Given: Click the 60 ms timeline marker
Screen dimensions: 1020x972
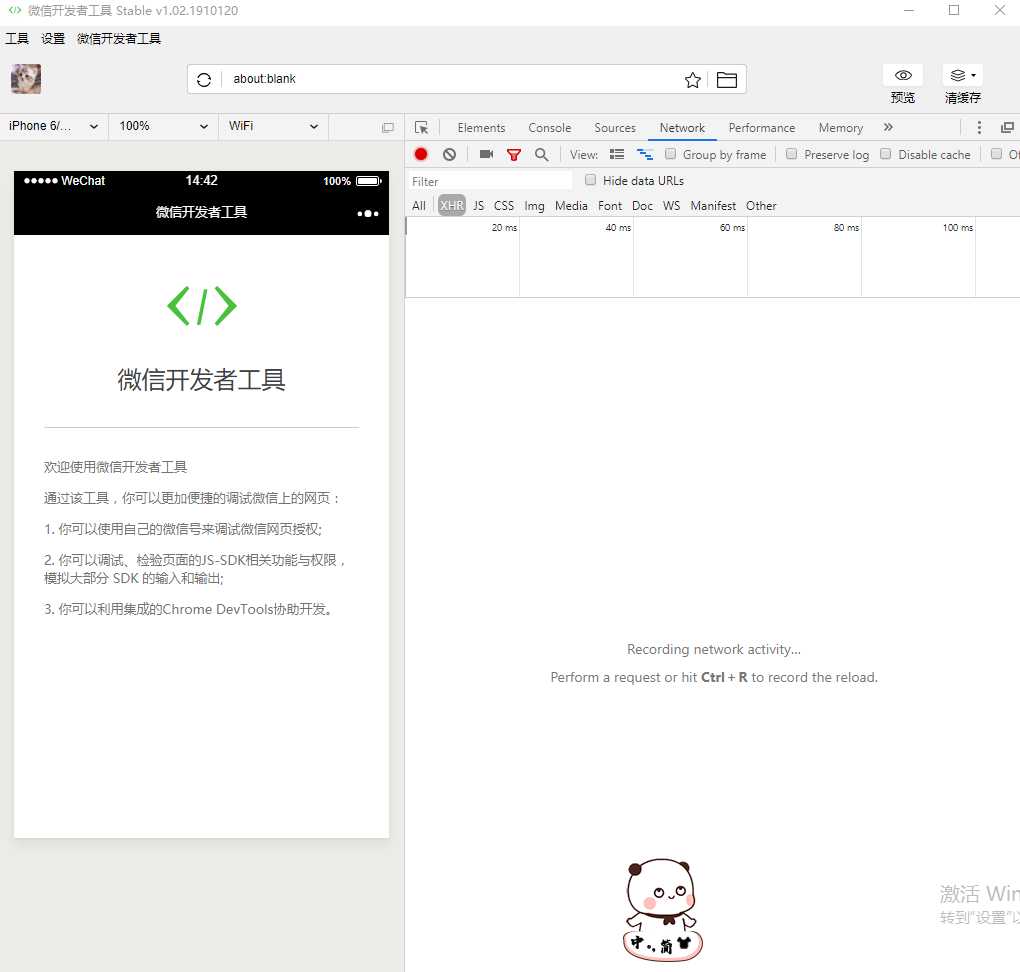Looking at the screenshot, I should (x=732, y=228).
